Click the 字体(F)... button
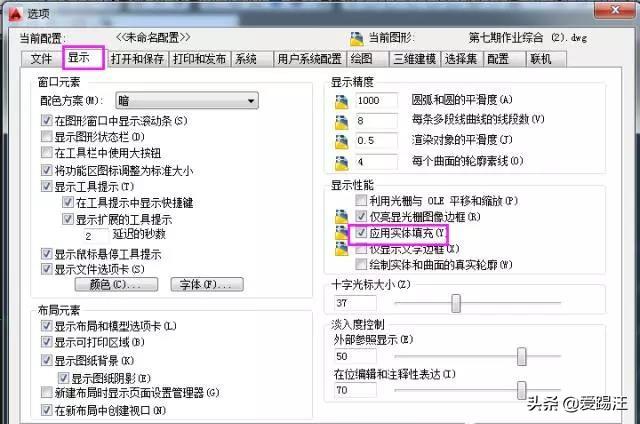This screenshot has height=424, width=640. 207,284
